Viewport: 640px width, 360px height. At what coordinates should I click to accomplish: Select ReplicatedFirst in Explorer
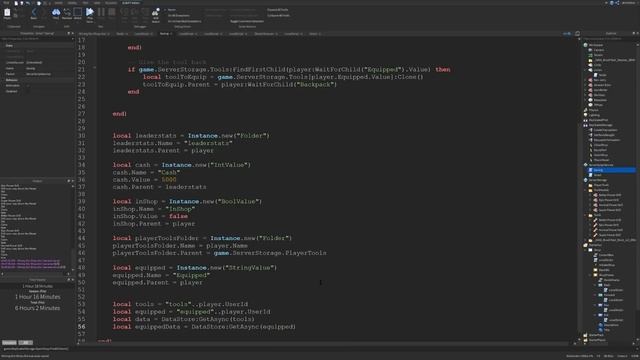click(598, 120)
